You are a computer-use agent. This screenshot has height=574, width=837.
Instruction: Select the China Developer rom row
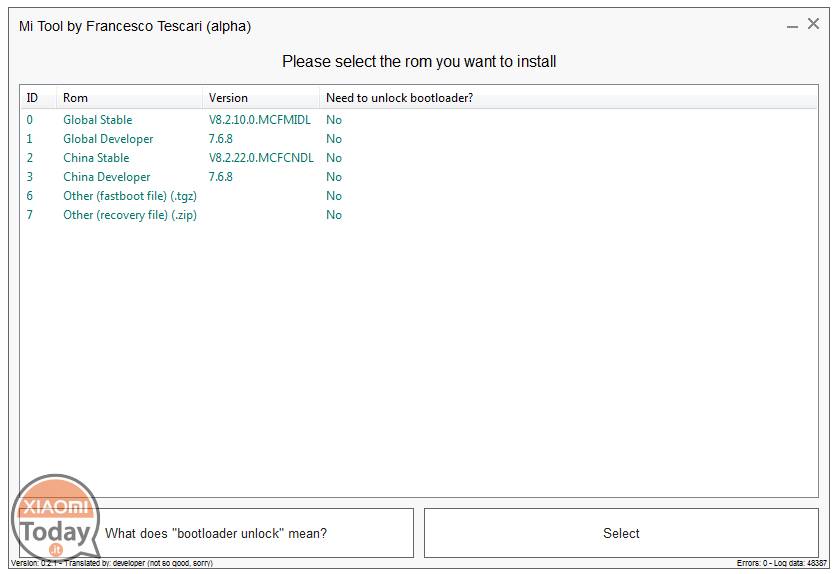[419, 177]
